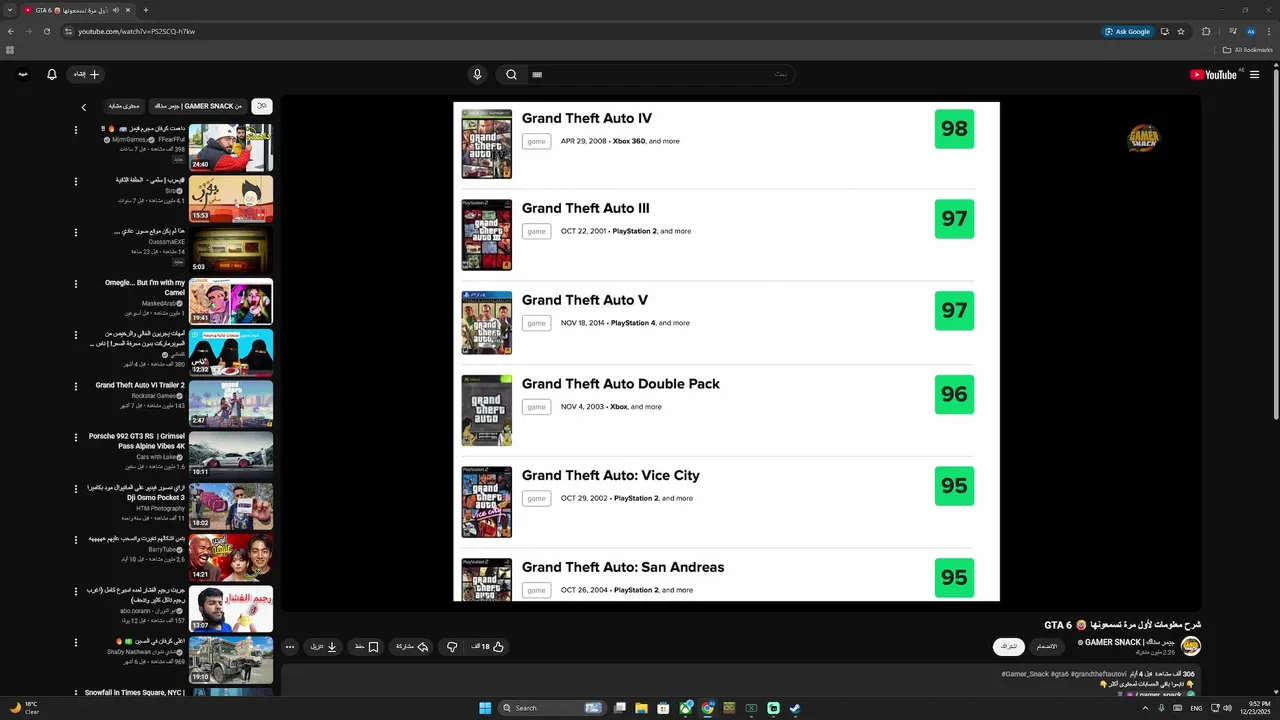Viewport: 1280px width, 720px height.
Task: Share the video
Action: (x=412, y=647)
